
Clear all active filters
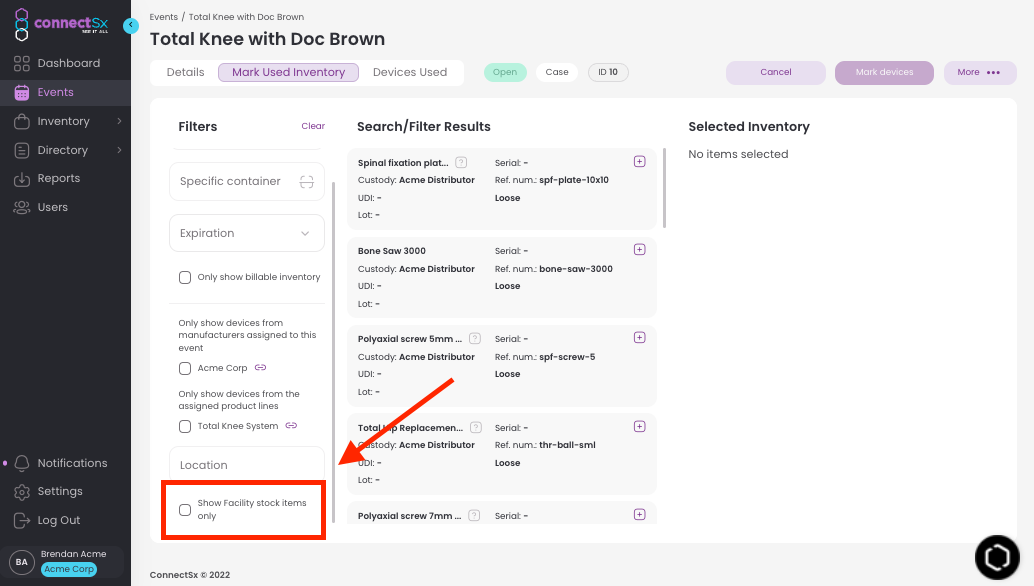pos(313,126)
